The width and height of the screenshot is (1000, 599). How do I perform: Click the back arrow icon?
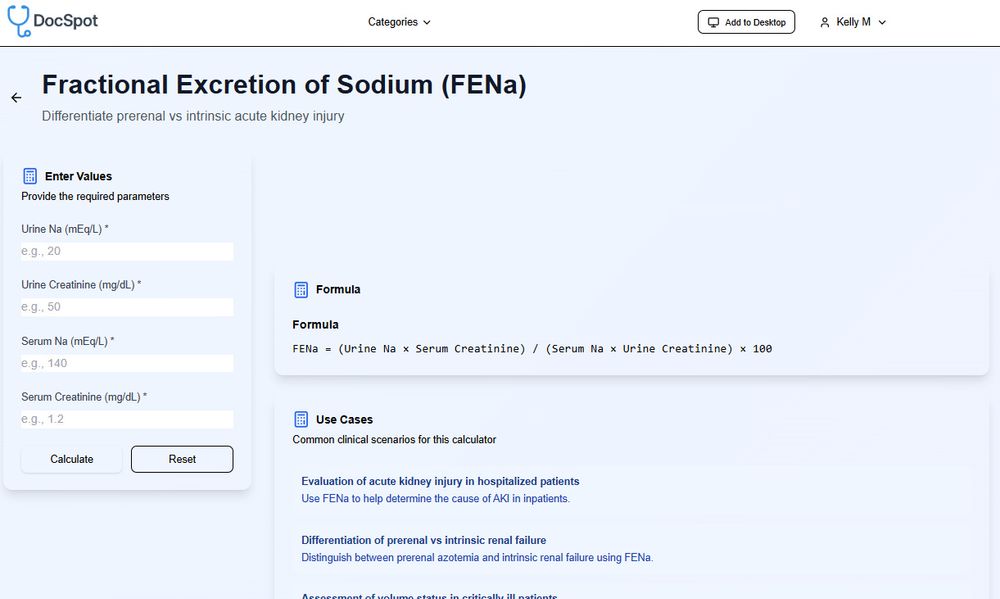(16, 98)
